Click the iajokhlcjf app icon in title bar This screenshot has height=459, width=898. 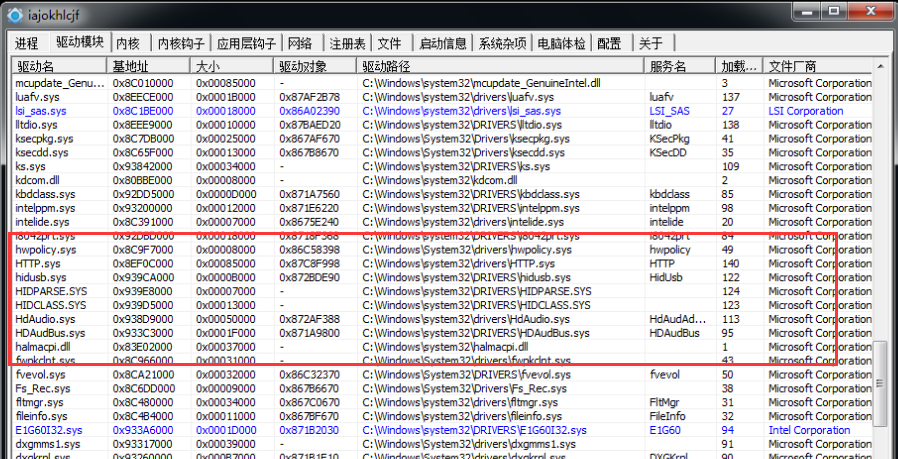click(x=15, y=14)
